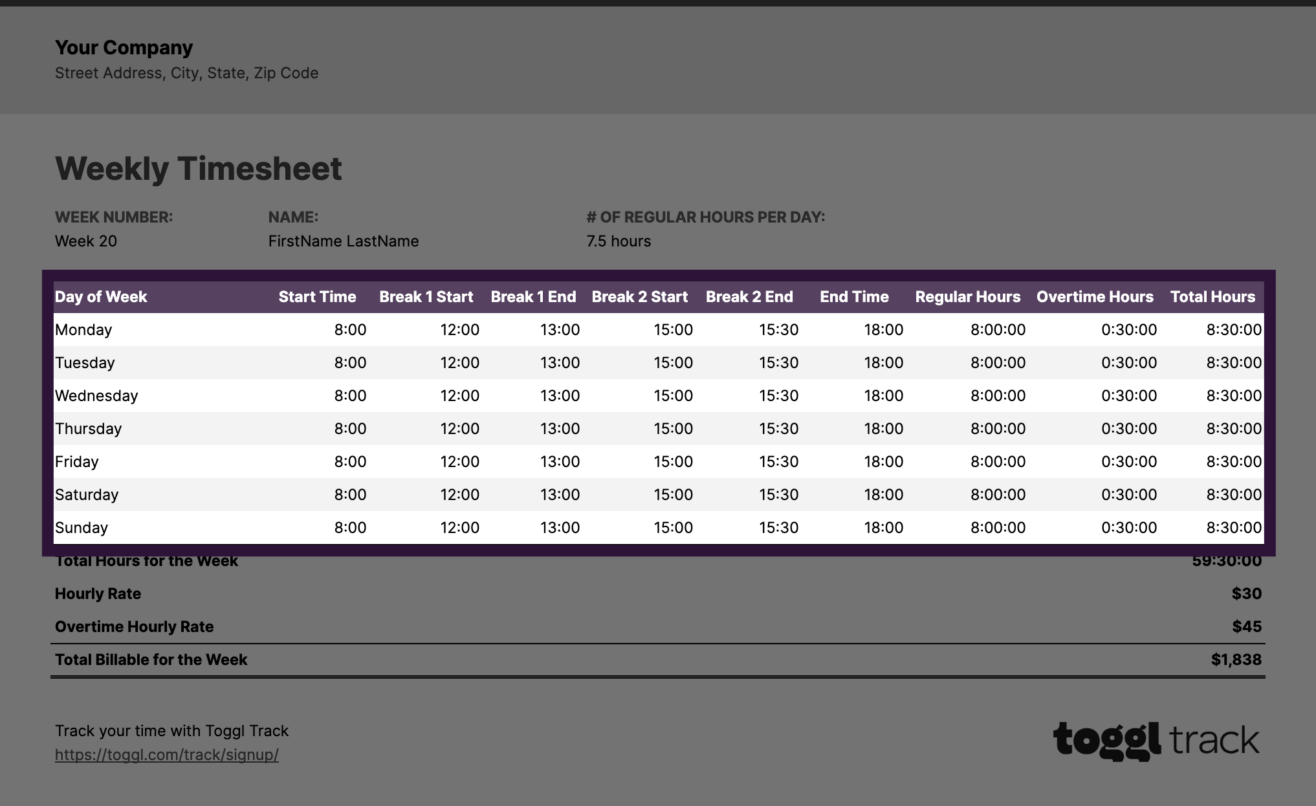Screen dimensions: 1316x806
Task: Select the Monday row label
Action: [84, 329]
